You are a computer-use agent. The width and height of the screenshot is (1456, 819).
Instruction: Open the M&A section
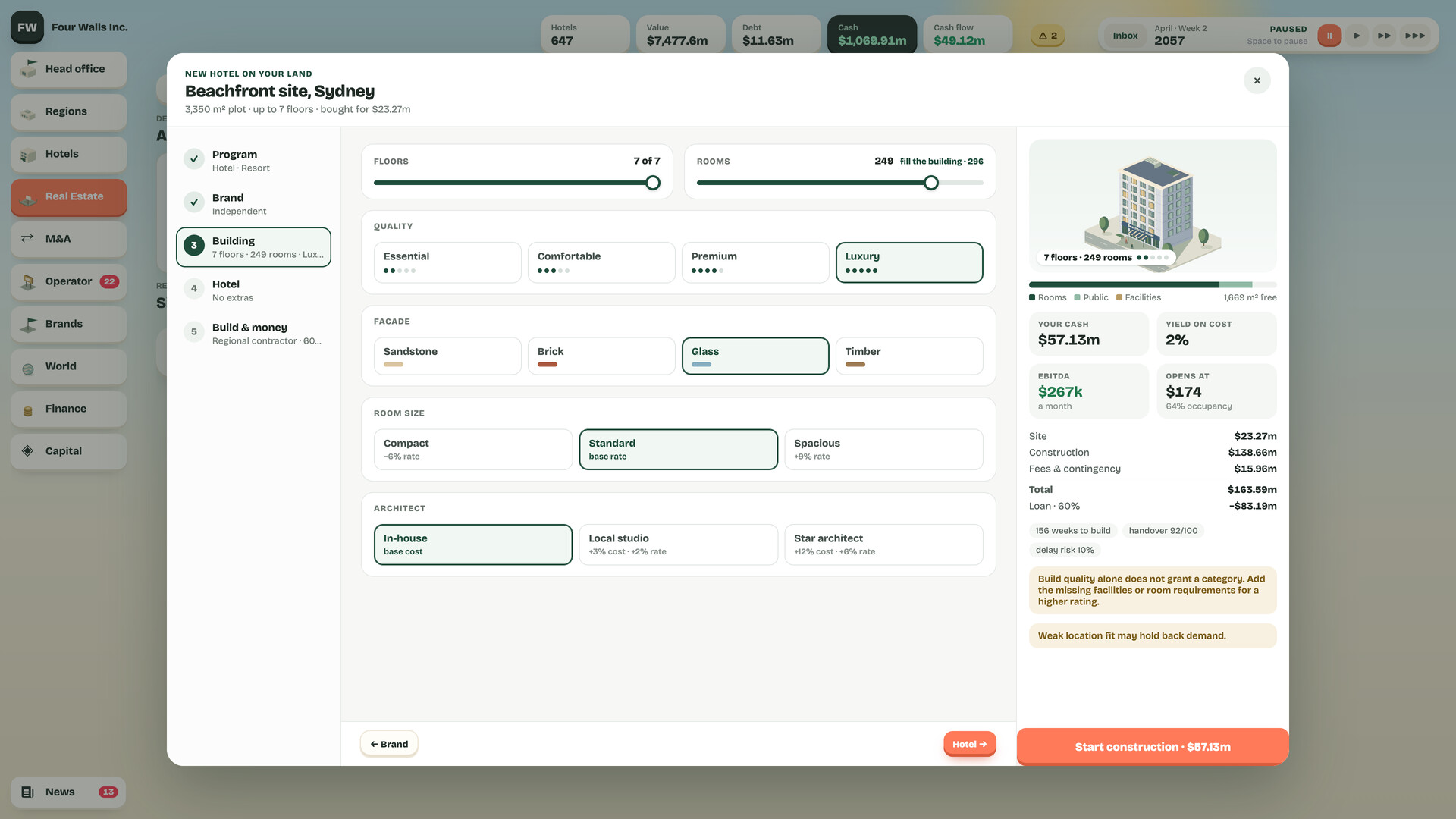coord(68,239)
